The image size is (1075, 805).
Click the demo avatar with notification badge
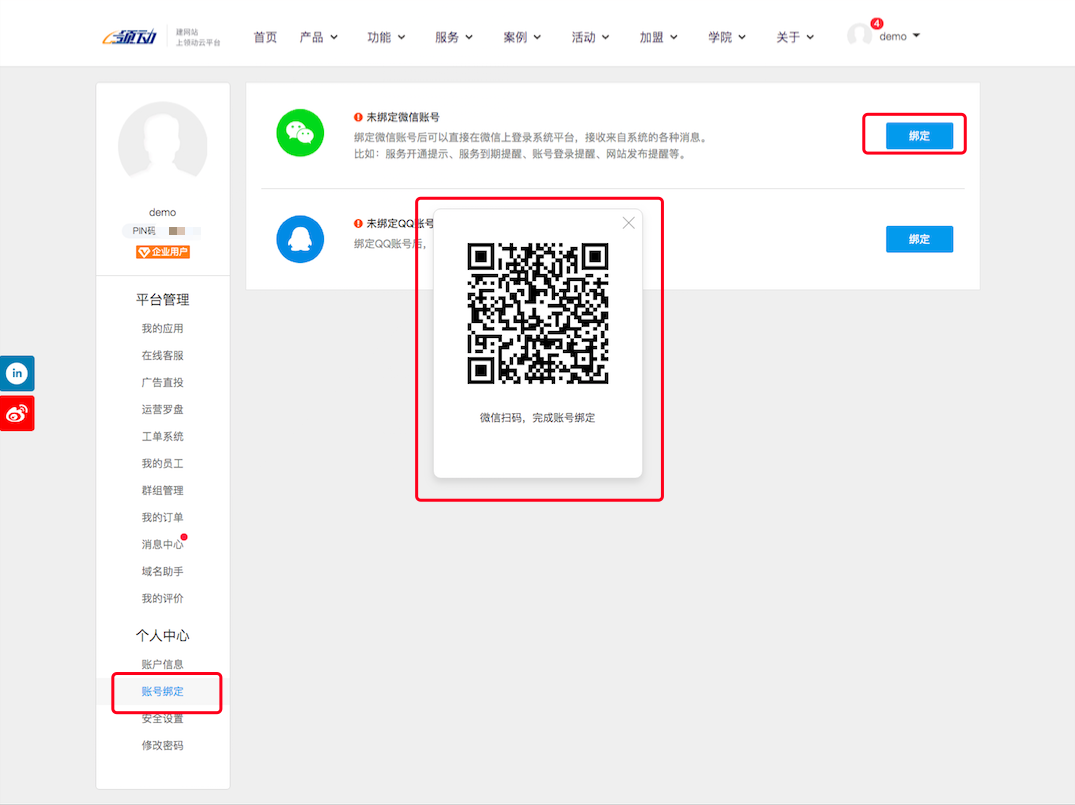point(860,35)
